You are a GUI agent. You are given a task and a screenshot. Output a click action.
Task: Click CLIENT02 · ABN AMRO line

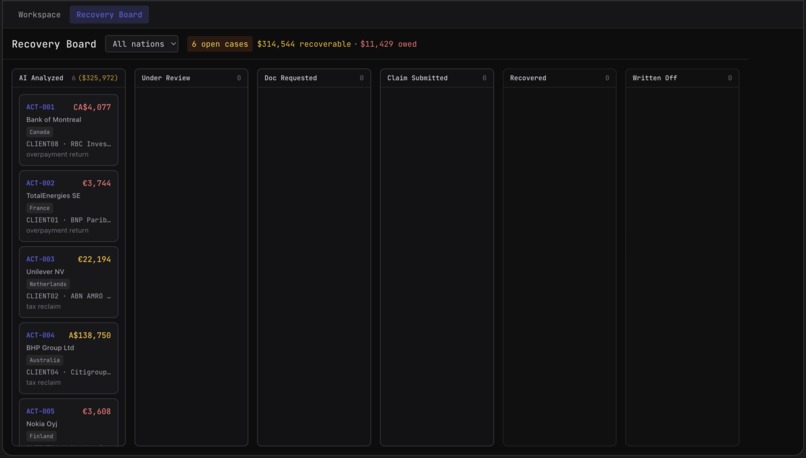(68, 296)
